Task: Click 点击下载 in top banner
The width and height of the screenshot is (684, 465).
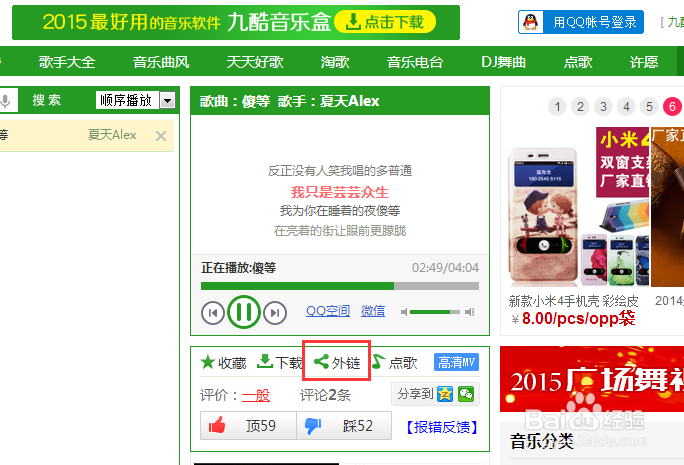Action: coord(385,22)
